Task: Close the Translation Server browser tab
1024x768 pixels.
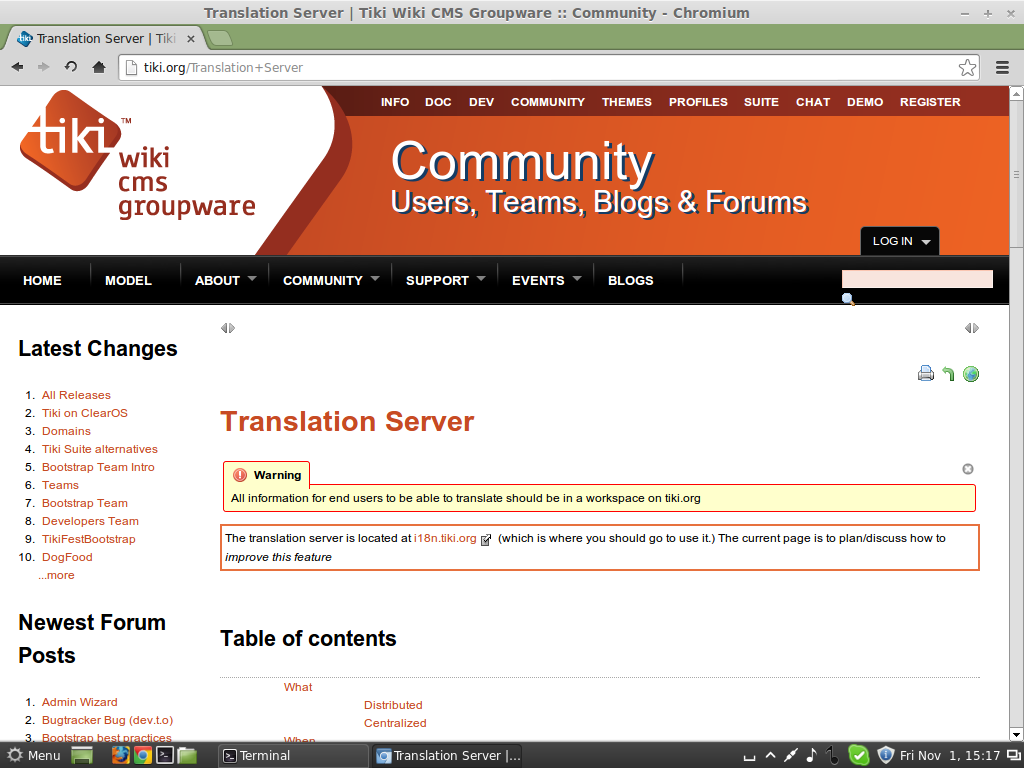Action: pos(191,39)
